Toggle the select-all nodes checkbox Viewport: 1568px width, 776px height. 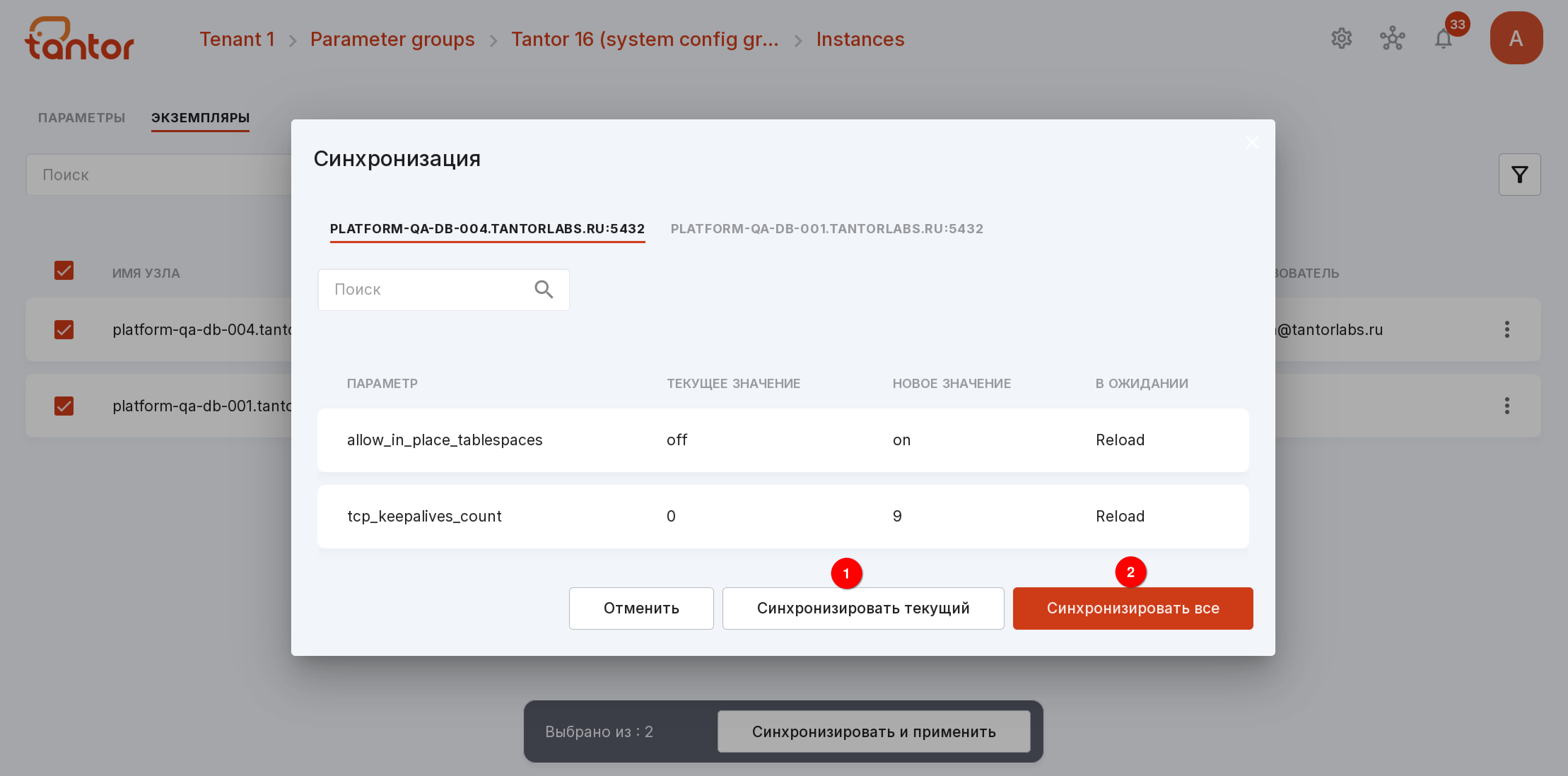coord(64,270)
